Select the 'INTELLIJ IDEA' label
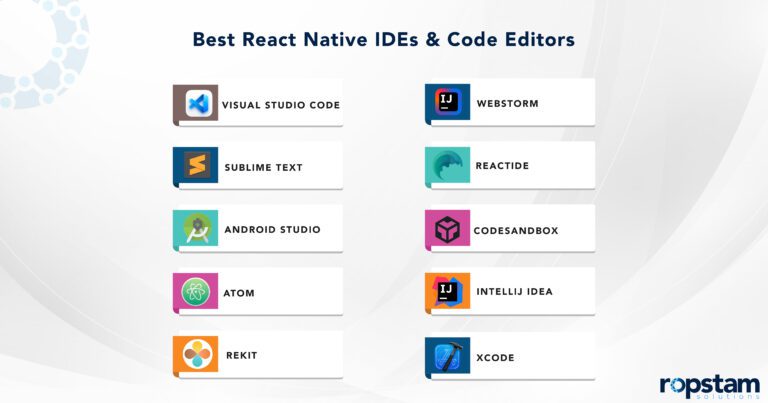This screenshot has height=403, width=768. (514, 291)
